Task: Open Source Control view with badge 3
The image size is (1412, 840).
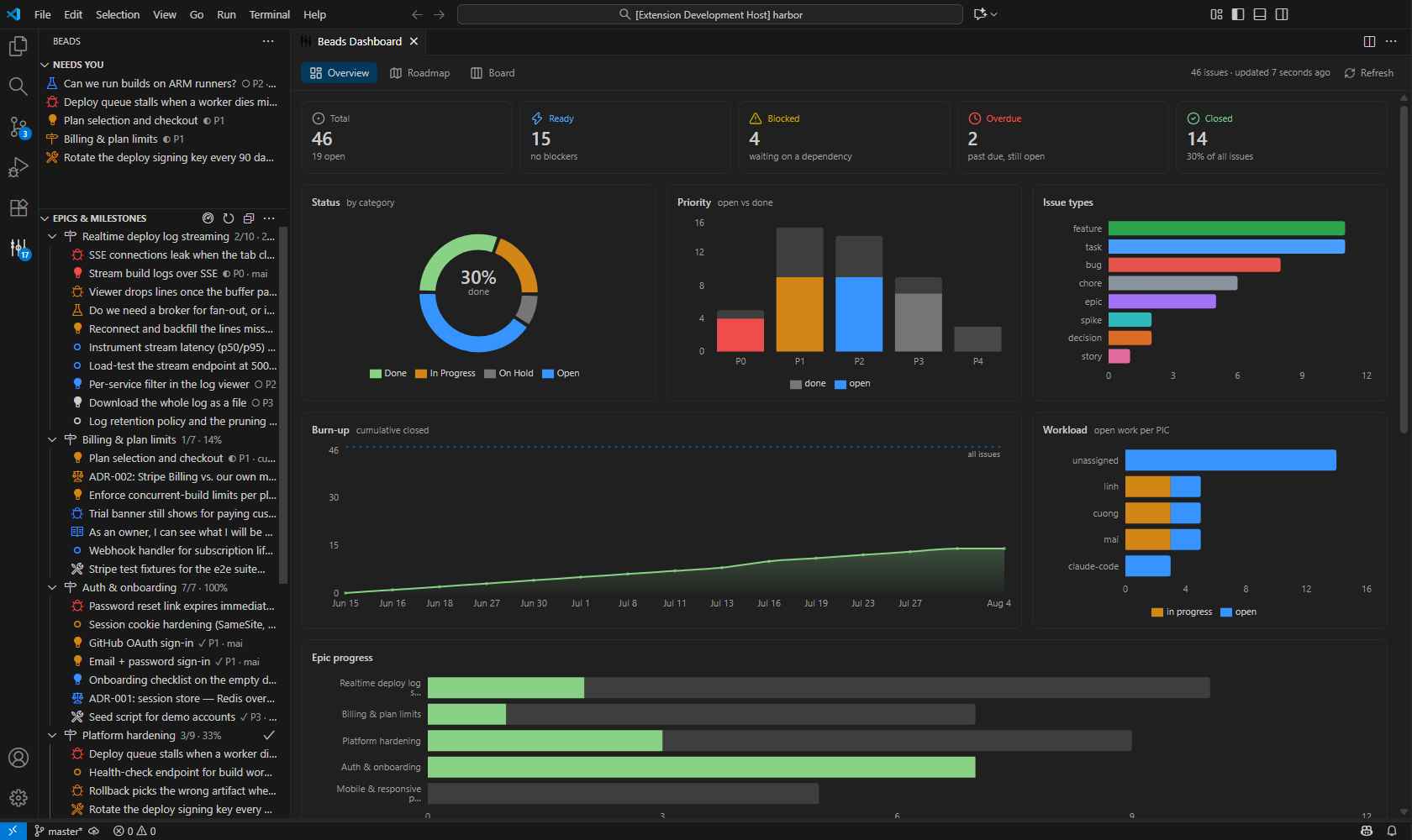Action: click(x=18, y=127)
